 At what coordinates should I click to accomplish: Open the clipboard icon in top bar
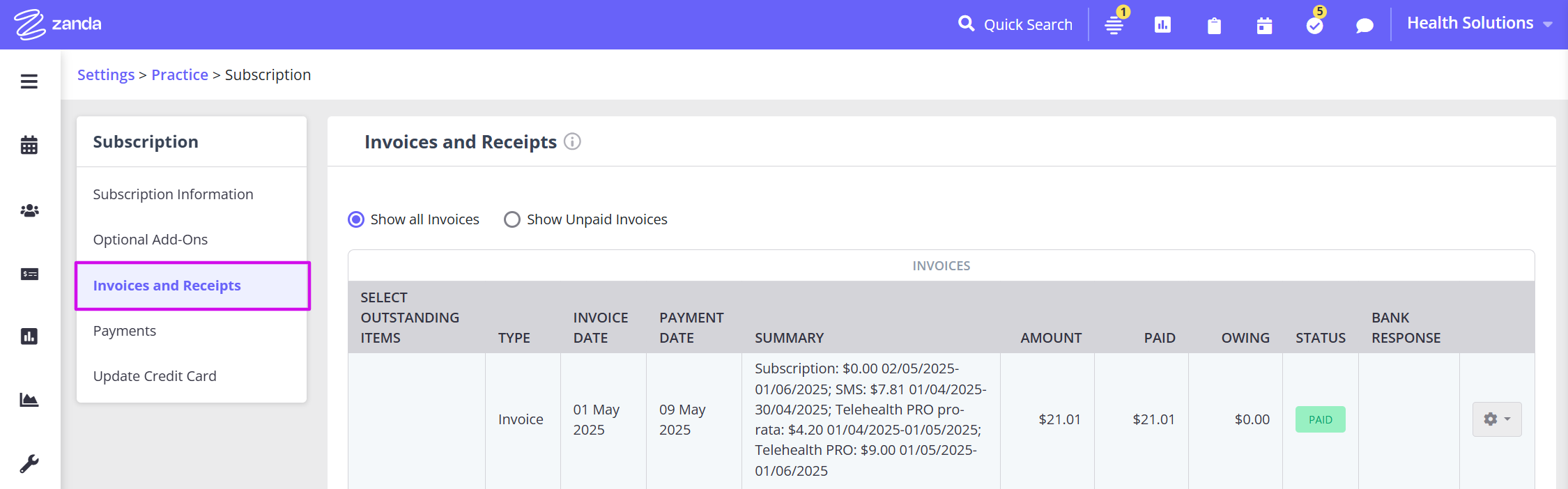coord(1214,26)
